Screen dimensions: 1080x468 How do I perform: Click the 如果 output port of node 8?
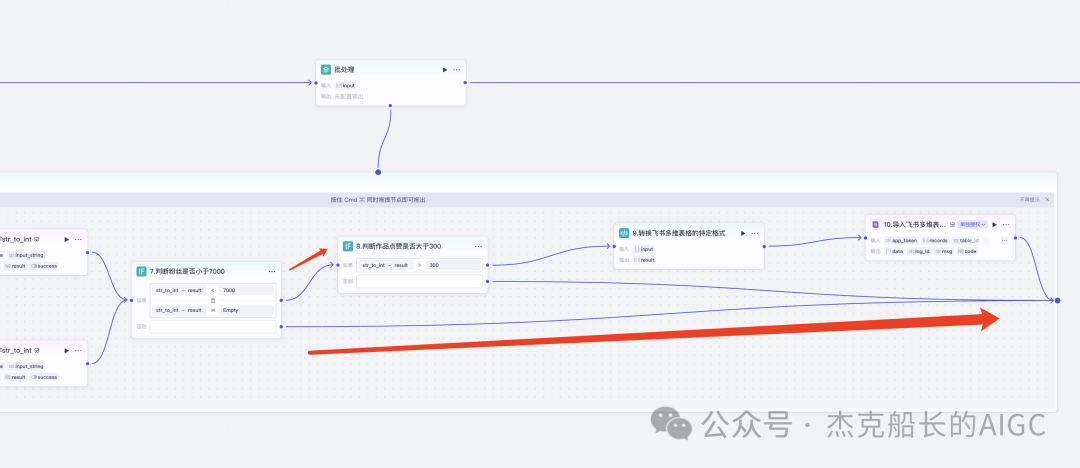[x=488, y=265]
